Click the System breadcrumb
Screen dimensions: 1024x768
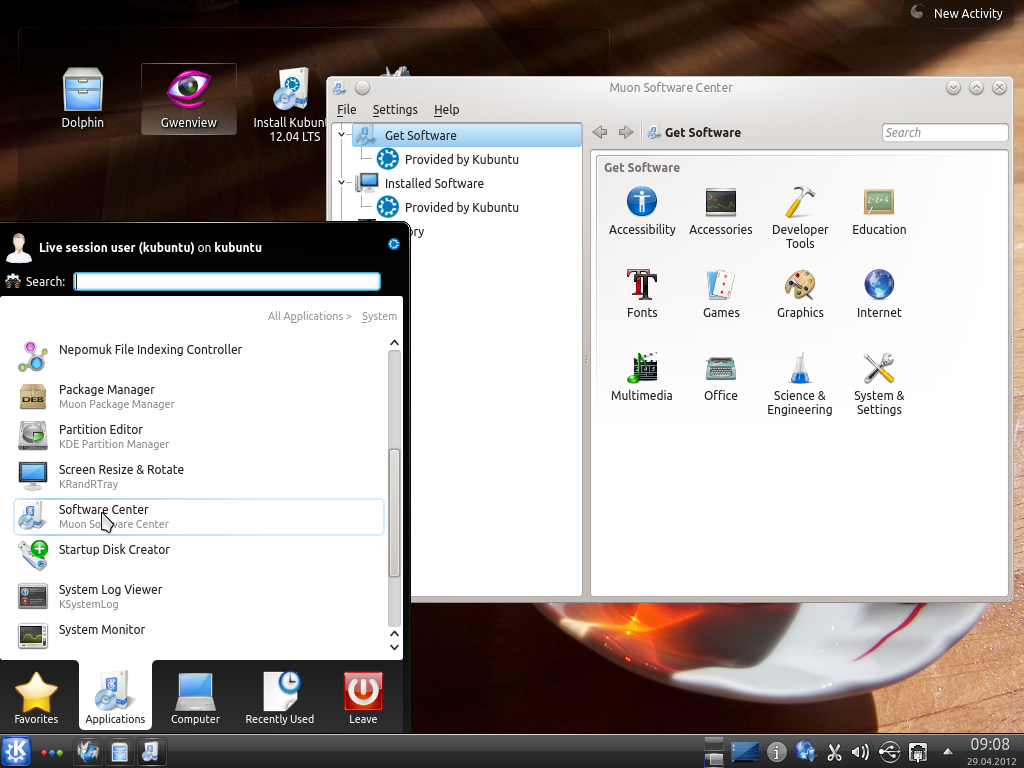coord(379,316)
